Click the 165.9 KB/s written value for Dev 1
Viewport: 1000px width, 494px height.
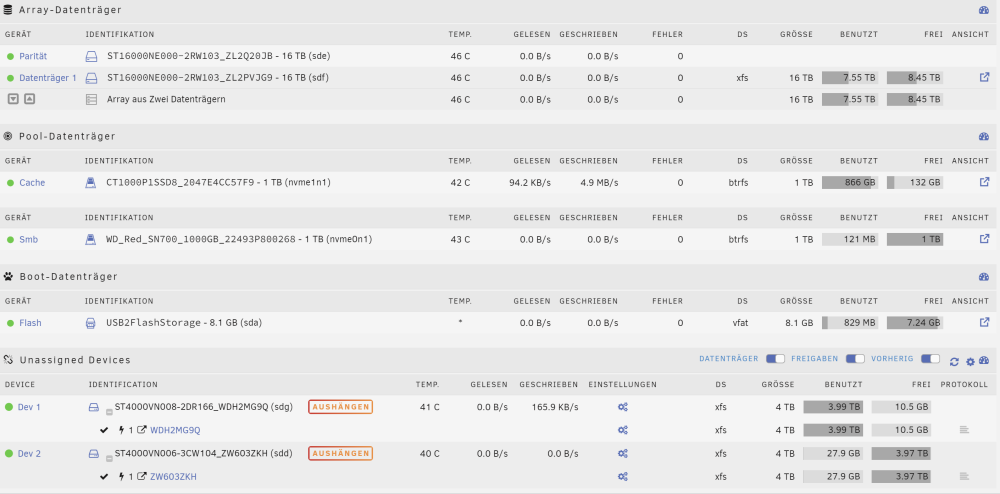point(555,407)
